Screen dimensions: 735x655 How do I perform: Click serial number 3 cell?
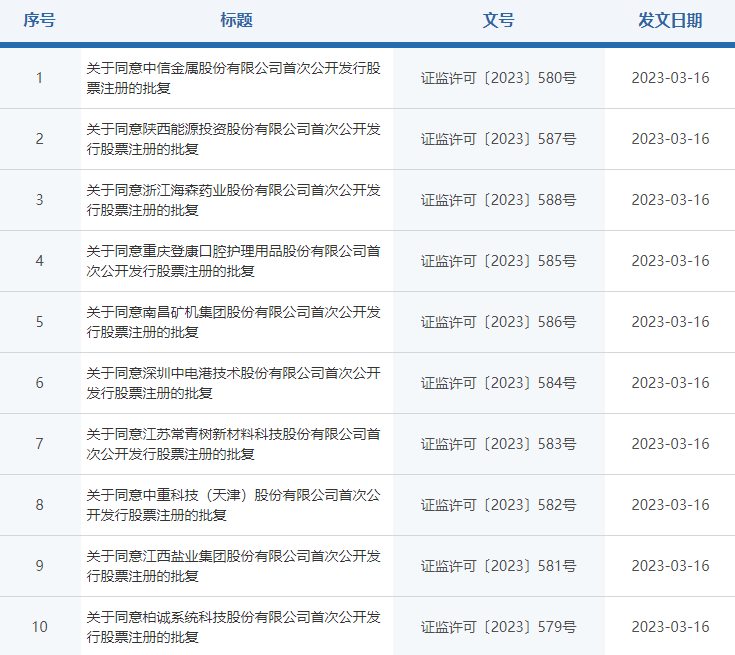coord(39,200)
